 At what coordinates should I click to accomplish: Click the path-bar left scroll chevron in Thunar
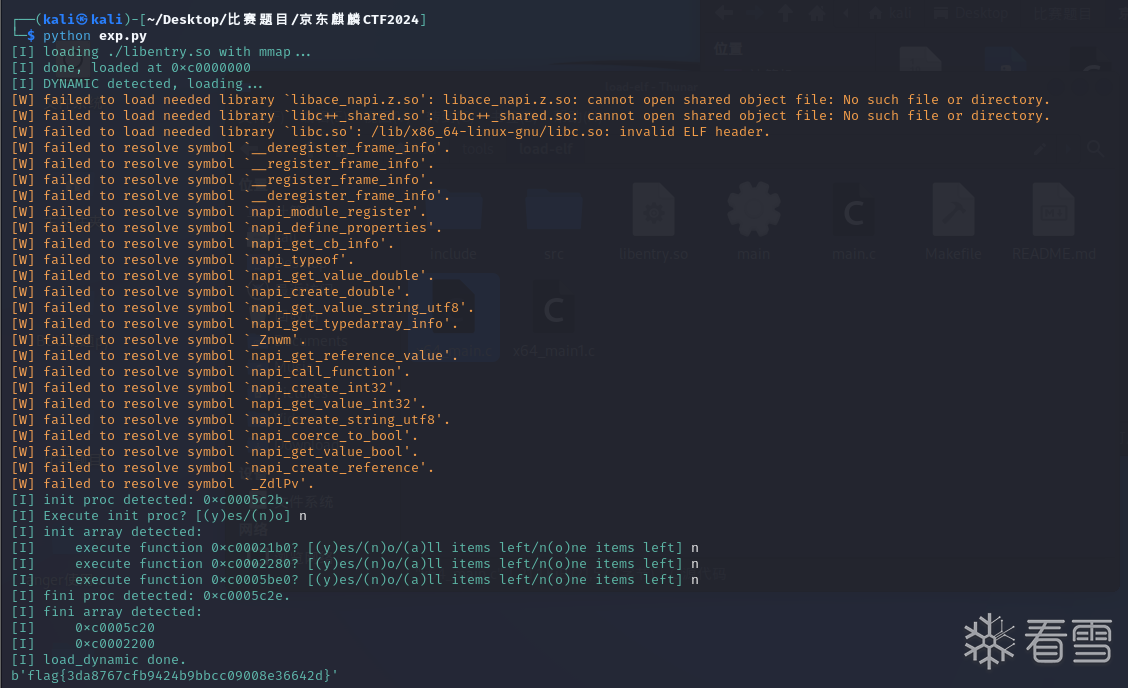(x=847, y=13)
